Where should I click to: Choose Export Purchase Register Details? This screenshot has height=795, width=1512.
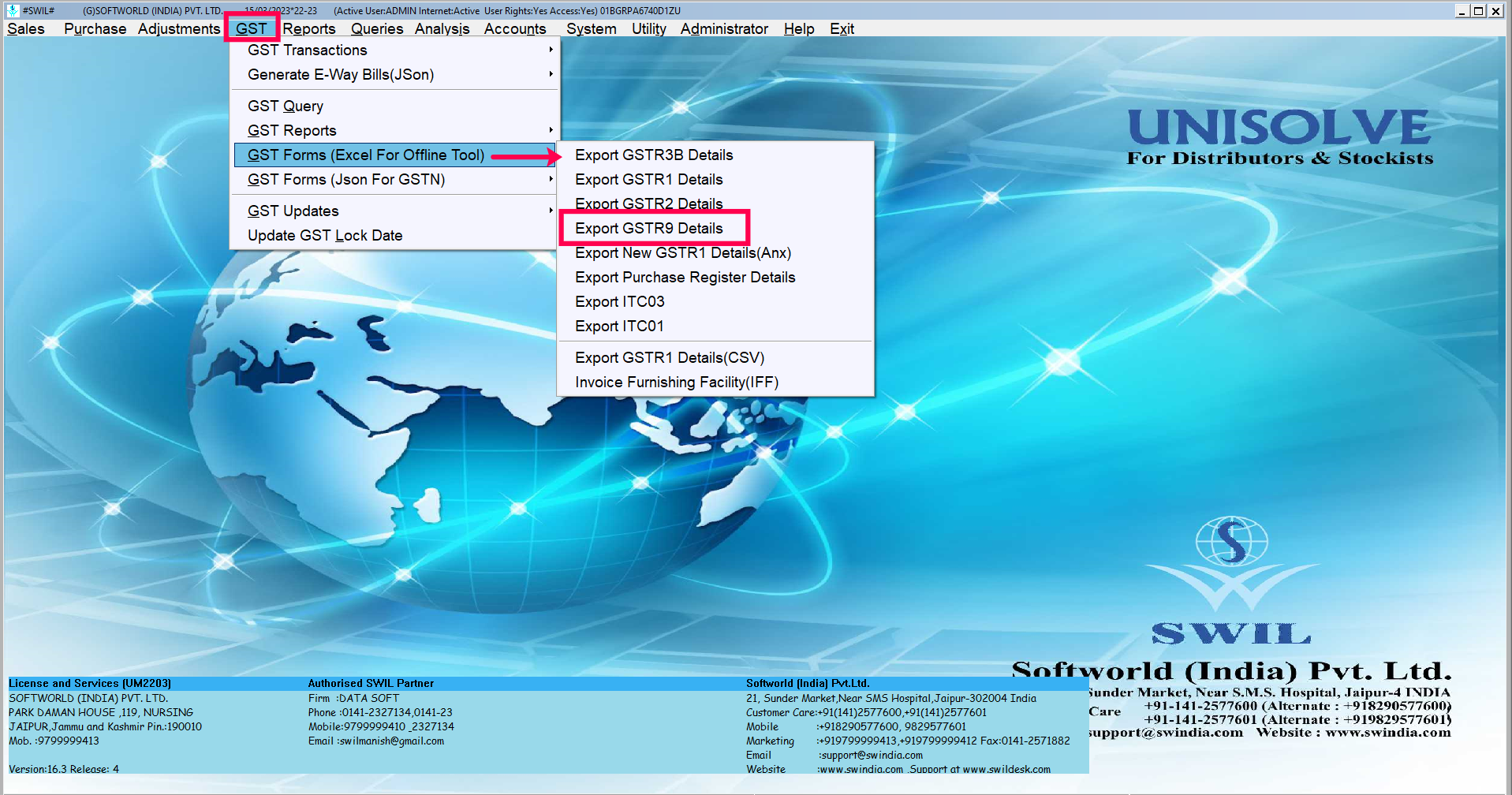click(x=715, y=277)
